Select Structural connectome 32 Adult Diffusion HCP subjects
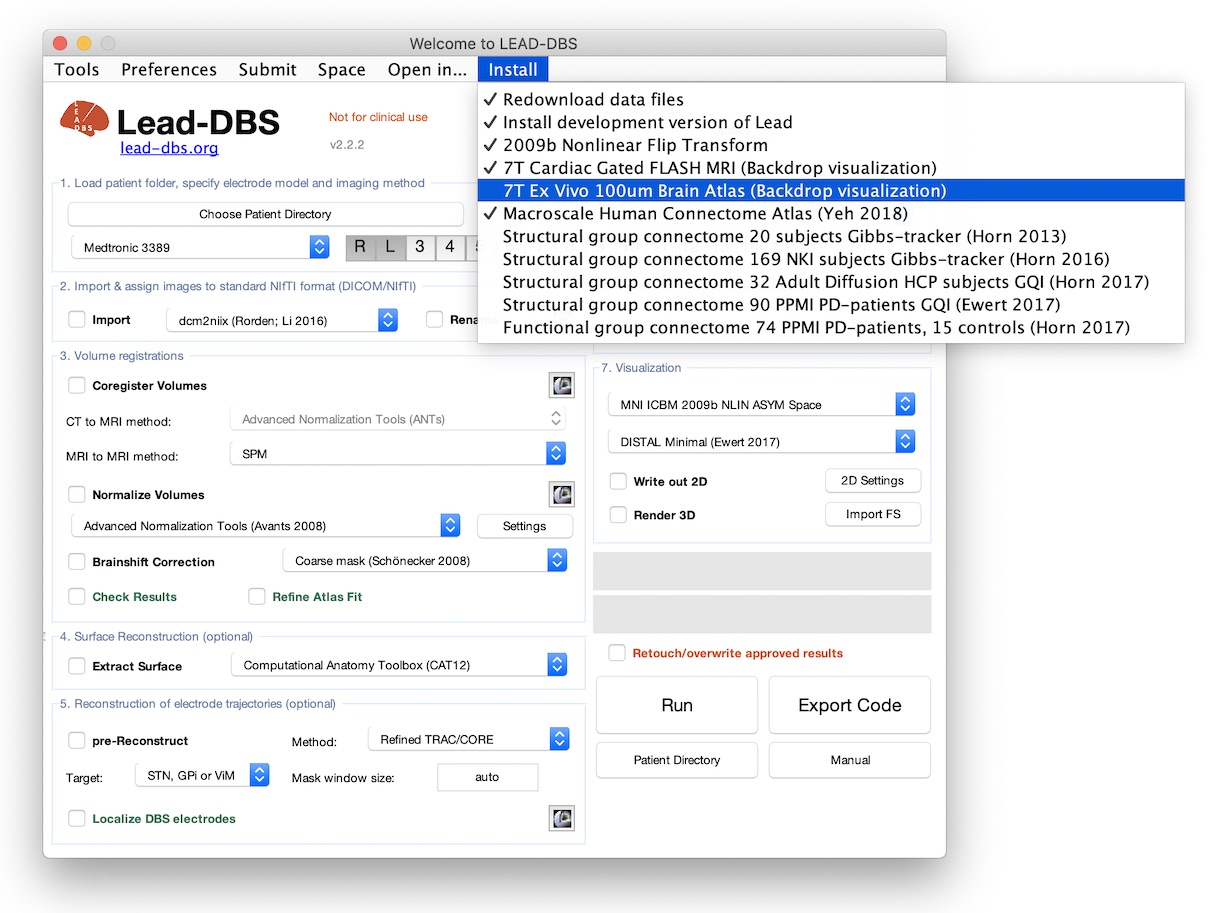This screenshot has width=1228, height=913. [x=831, y=282]
